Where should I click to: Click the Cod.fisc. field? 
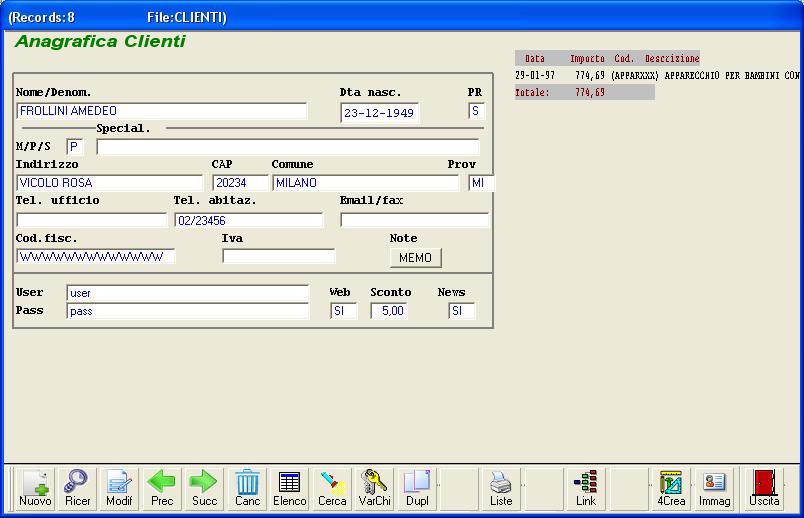click(x=95, y=256)
